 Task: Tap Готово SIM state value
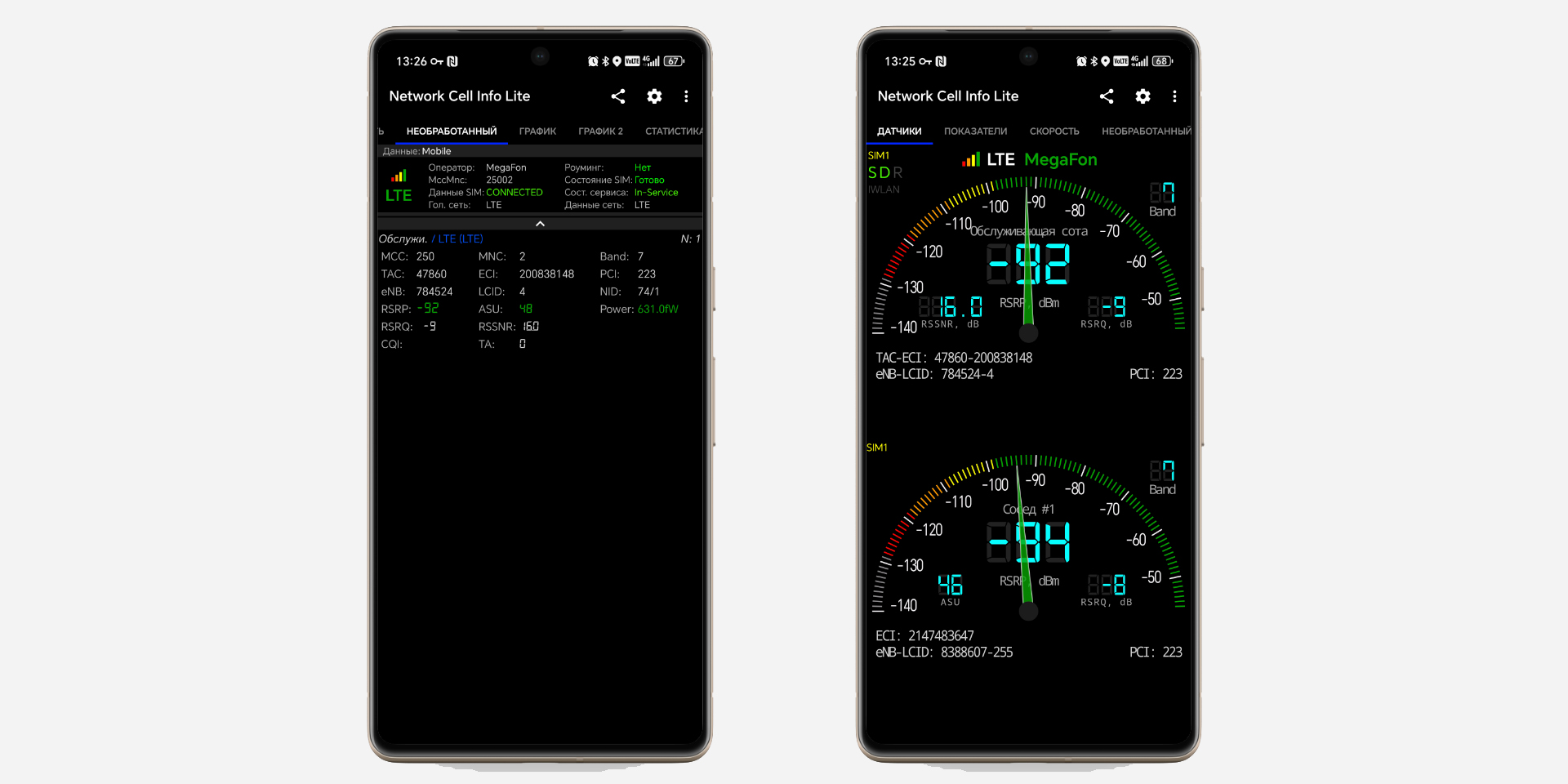click(649, 180)
